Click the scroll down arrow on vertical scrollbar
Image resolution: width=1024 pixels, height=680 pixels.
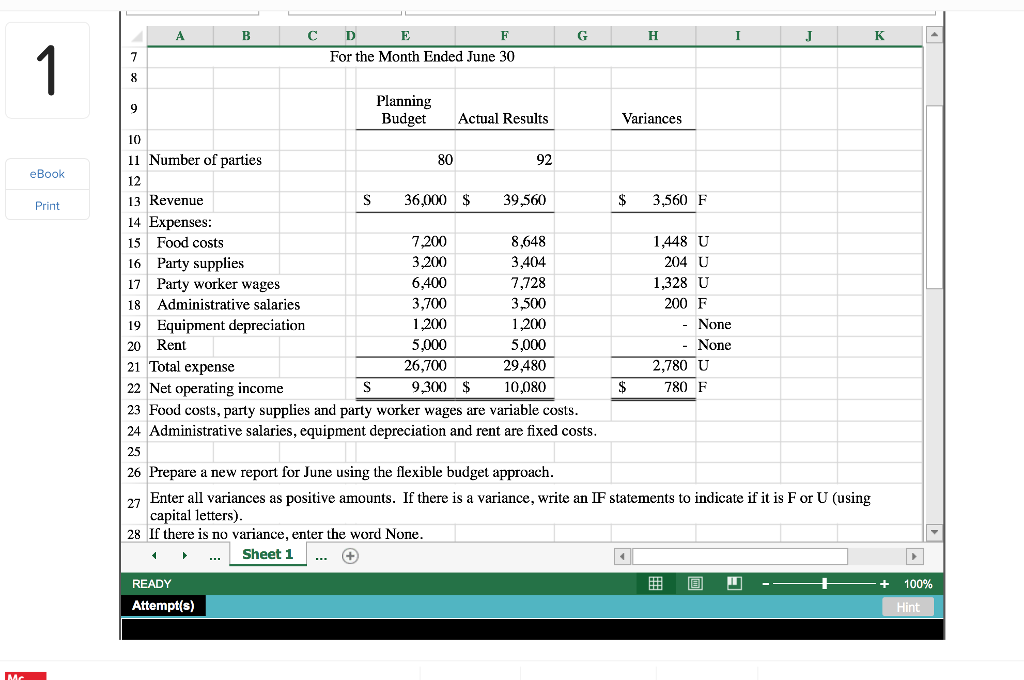tap(933, 533)
